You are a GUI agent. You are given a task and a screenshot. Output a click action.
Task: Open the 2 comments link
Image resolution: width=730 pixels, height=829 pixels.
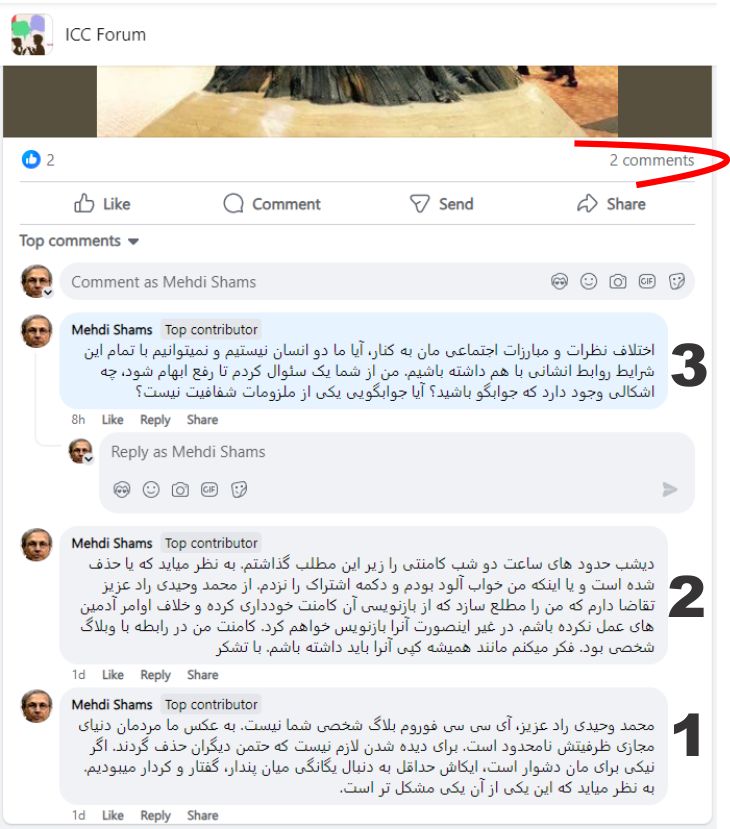pyautogui.click(x=652, y=160)
